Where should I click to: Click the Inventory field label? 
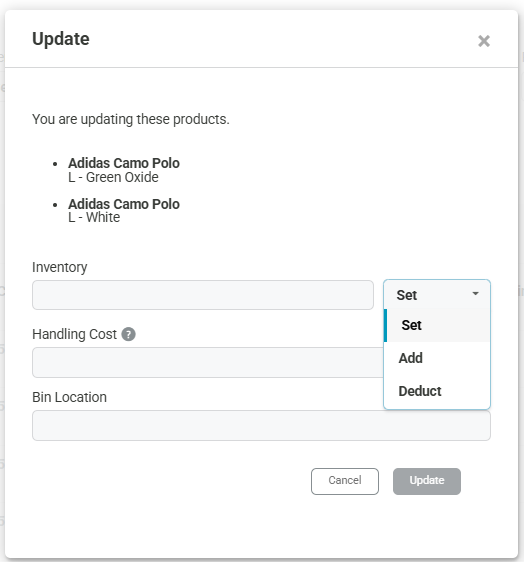[x=59, y=267]
